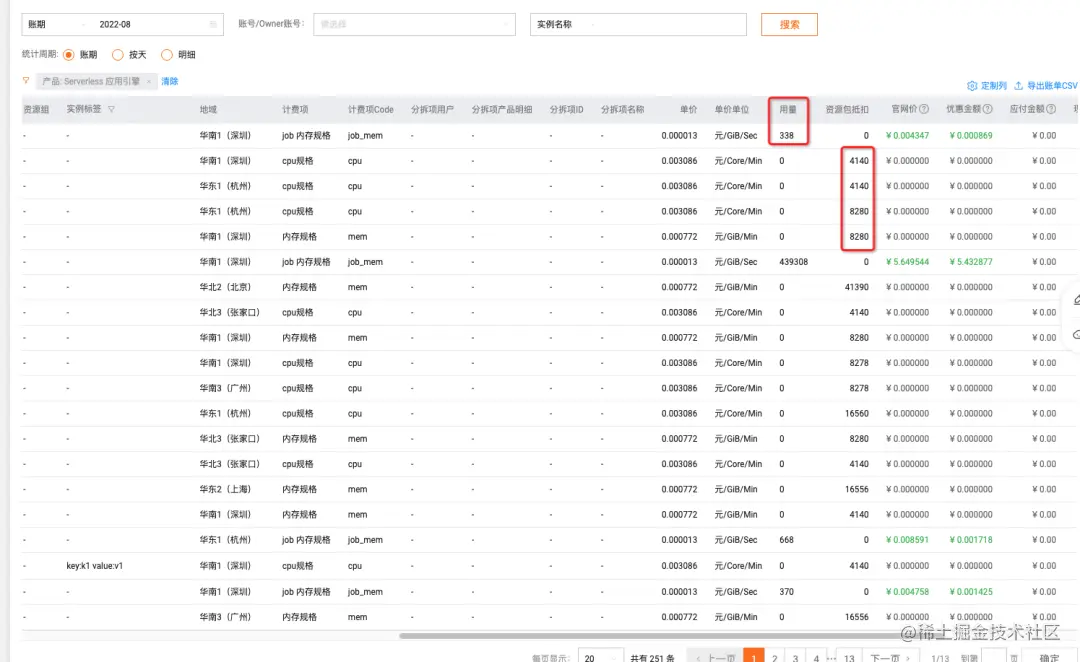Click the 华北2（北京） region cell
This screenshot has width=1080, height=662.
(x=225, y=287)
